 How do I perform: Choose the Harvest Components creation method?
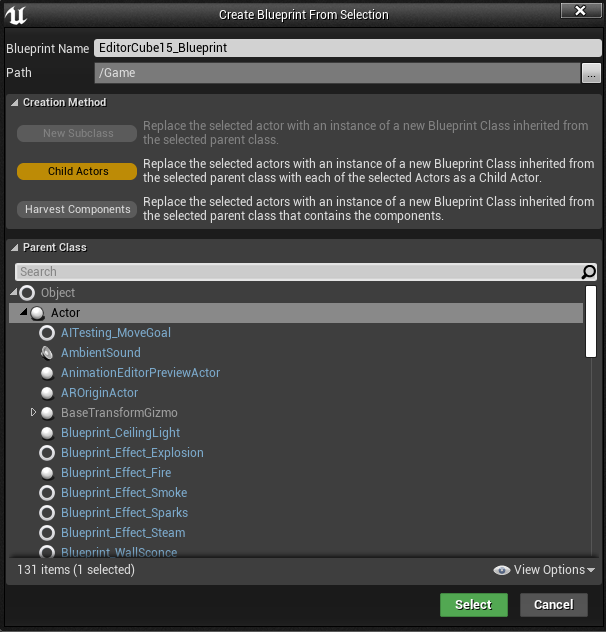(x=77, y=210)
